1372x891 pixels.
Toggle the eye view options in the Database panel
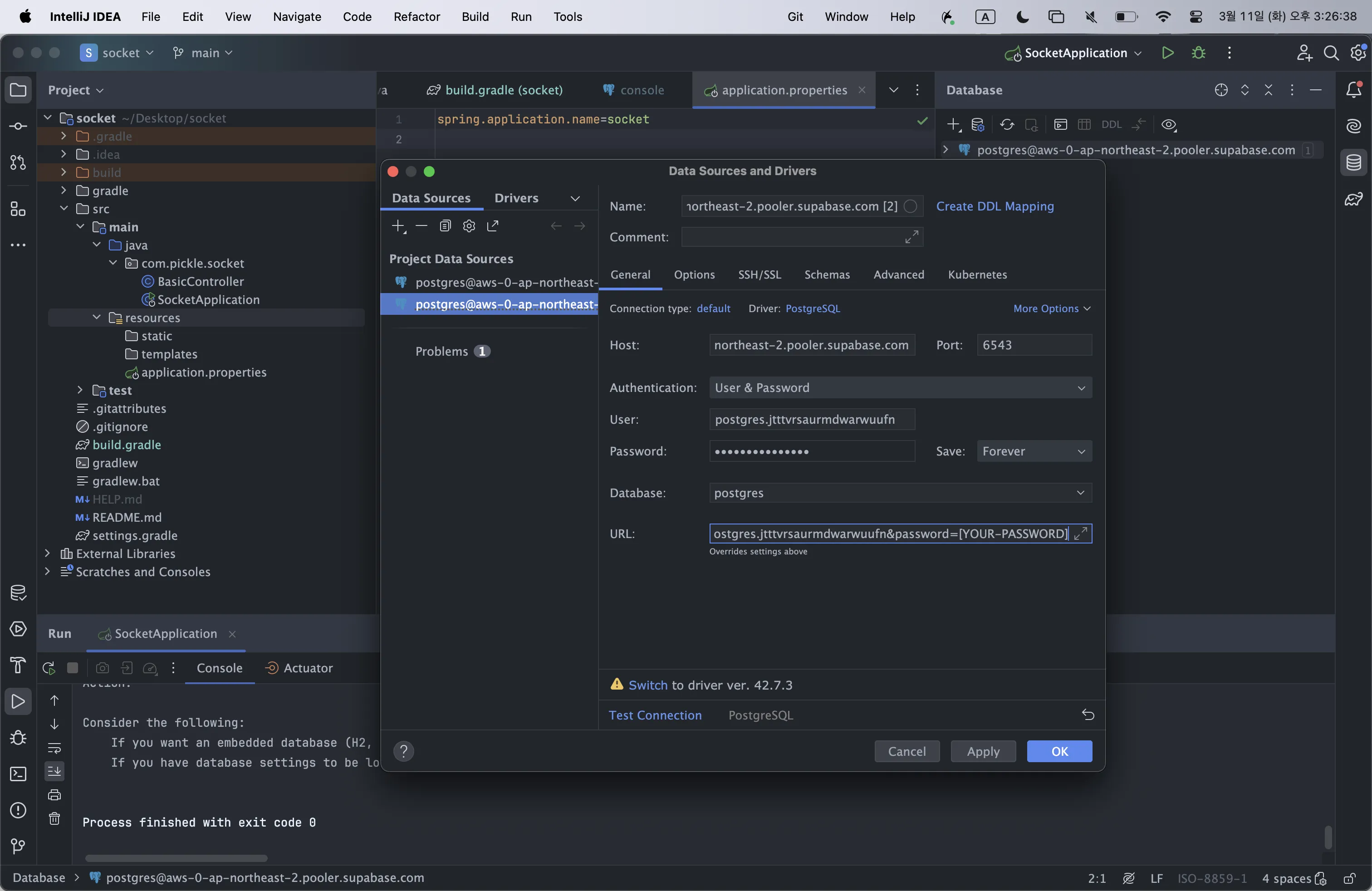[1168, 124]
